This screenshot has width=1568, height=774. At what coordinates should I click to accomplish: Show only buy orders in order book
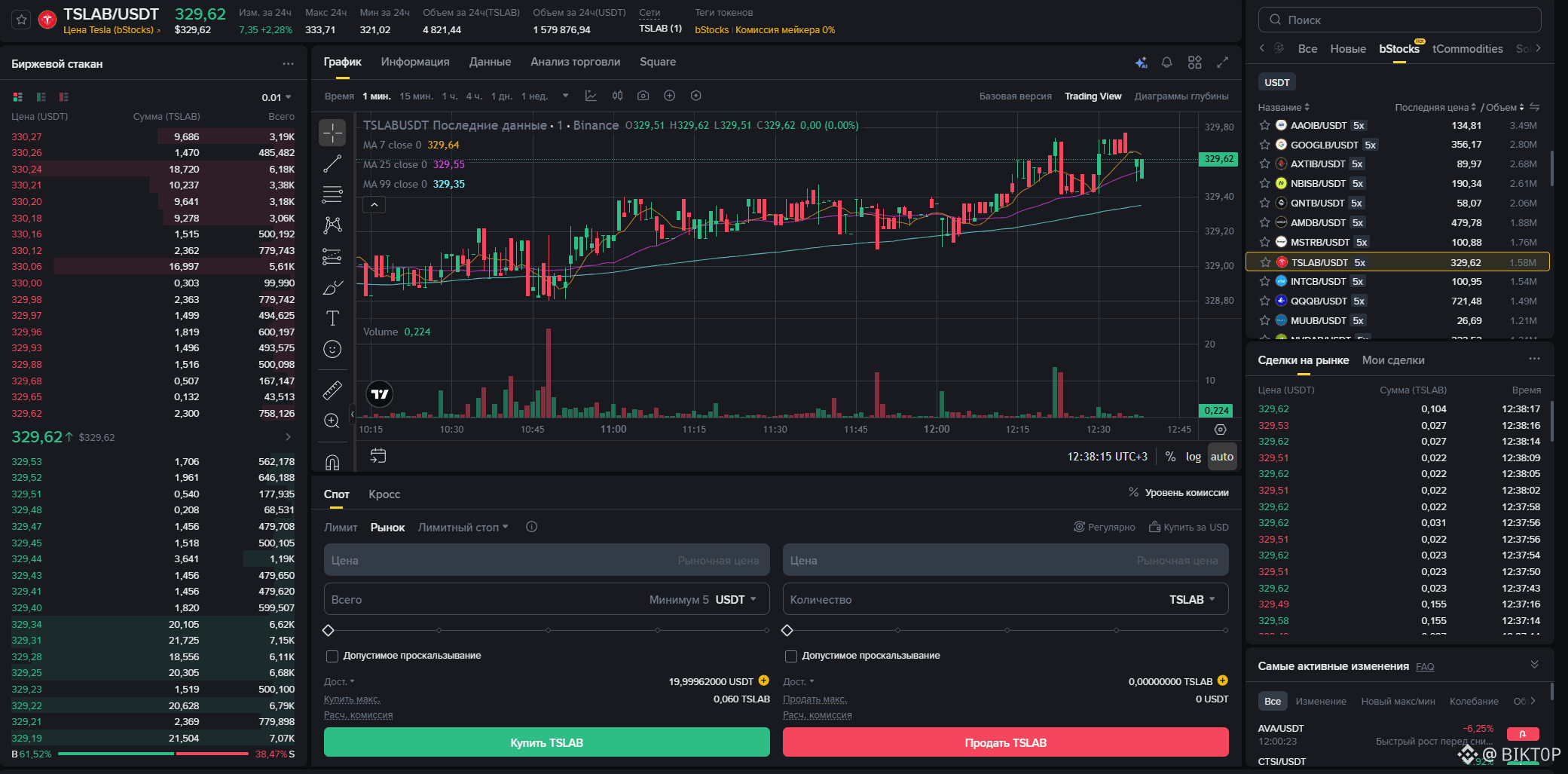[41, 97]
